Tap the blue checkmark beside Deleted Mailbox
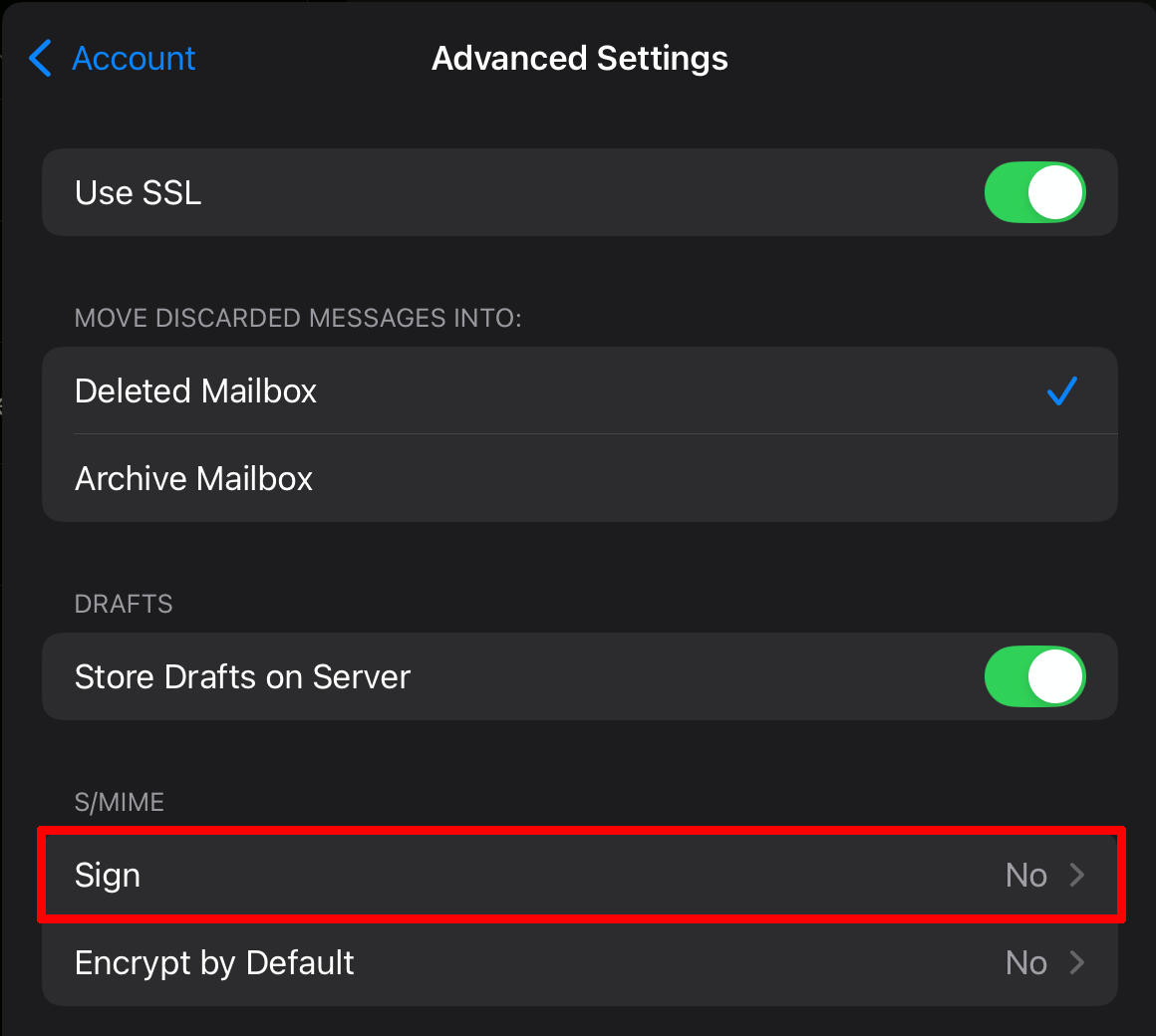 click(x=1061, y=391)
